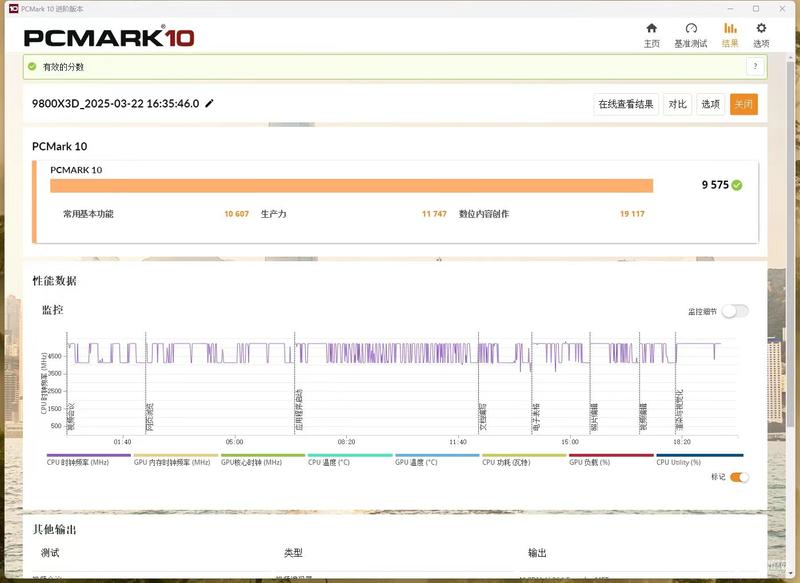The image size is (800, 583).
Task: Select GPU 内存时钟频率 (MHz) legend entry
Action: tap(176, 460)
